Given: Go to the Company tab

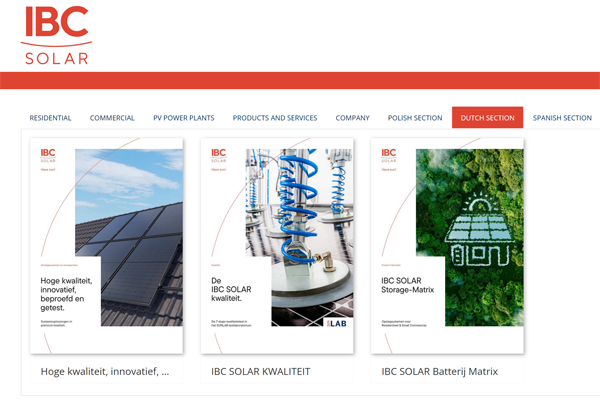Looking at the screenshot, I should pyautogui.click(x=352, y=118).
